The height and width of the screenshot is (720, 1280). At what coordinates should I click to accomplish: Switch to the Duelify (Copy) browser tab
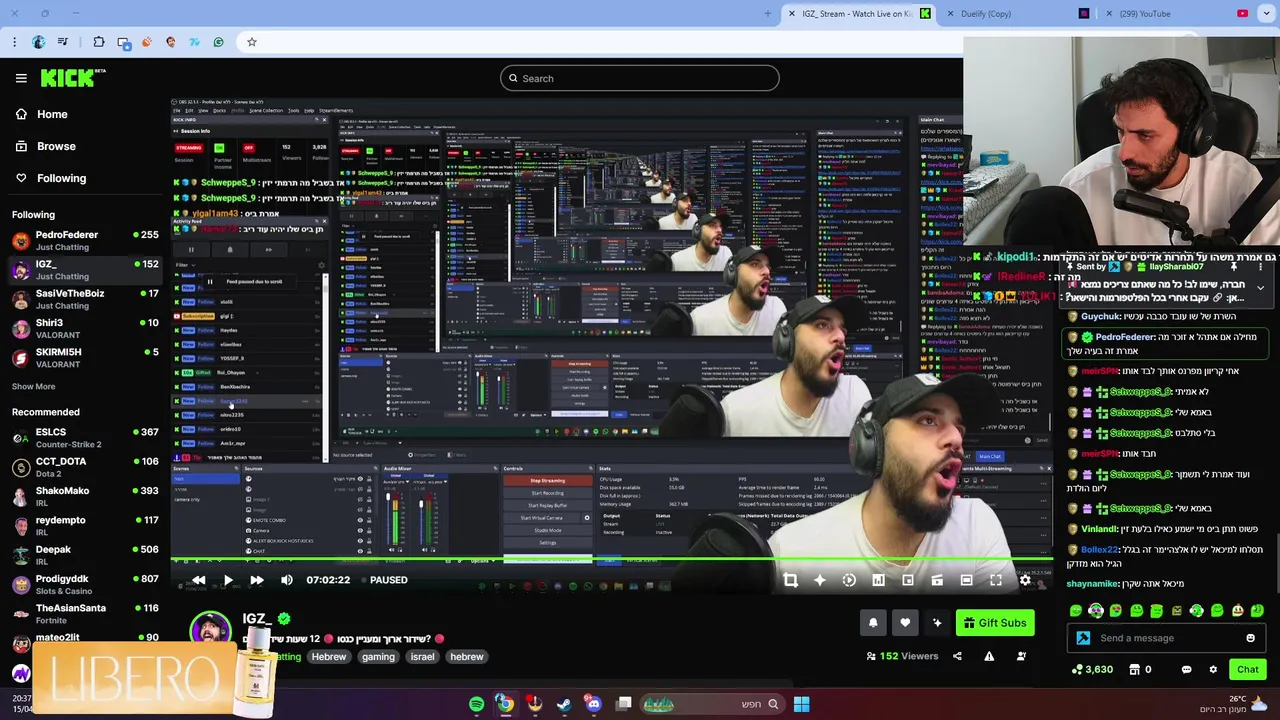pyautogui.click(x=1017, y=14)
